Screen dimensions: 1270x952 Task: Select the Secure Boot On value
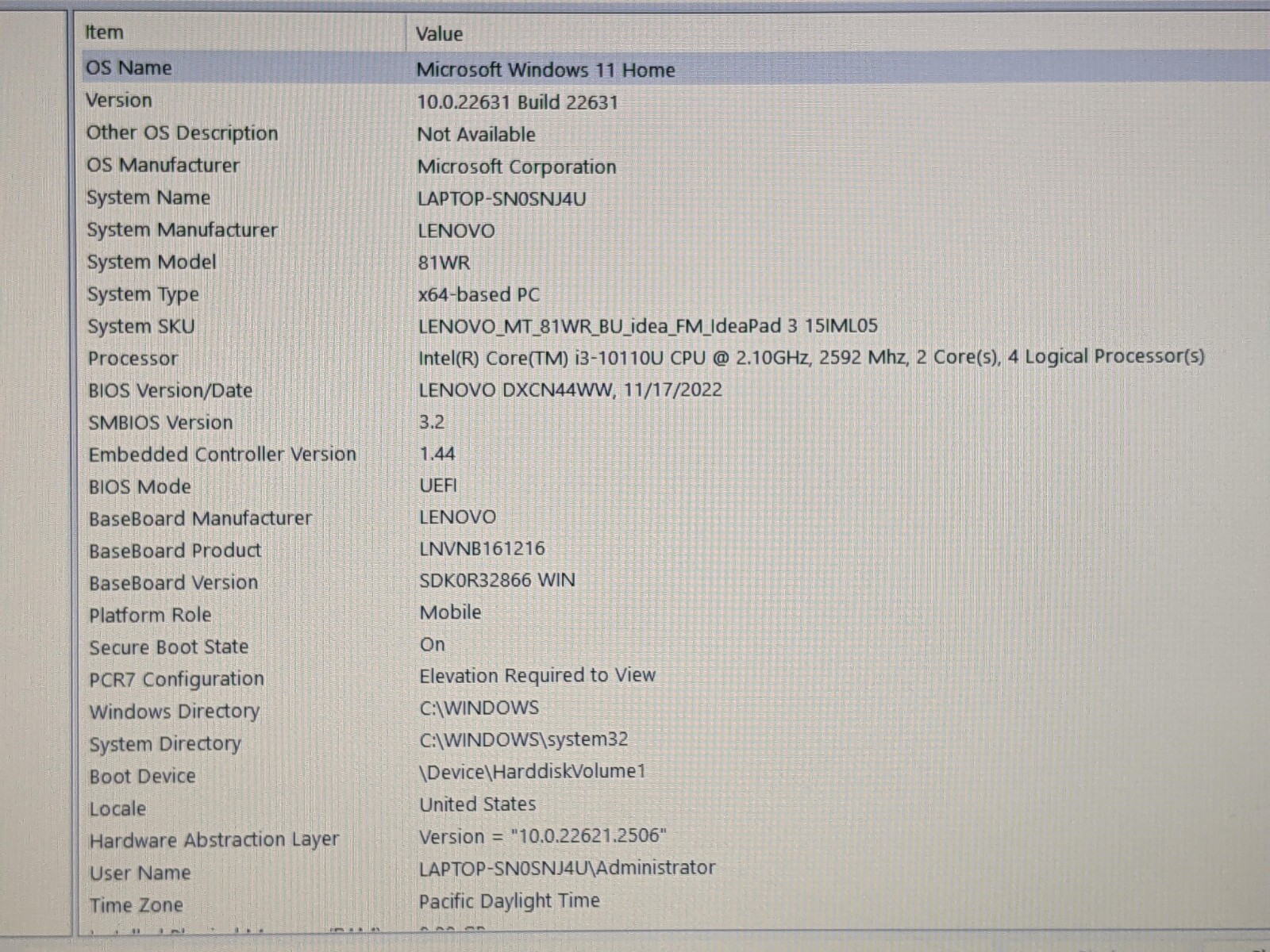pyautogui.click(x=433, y=644)
